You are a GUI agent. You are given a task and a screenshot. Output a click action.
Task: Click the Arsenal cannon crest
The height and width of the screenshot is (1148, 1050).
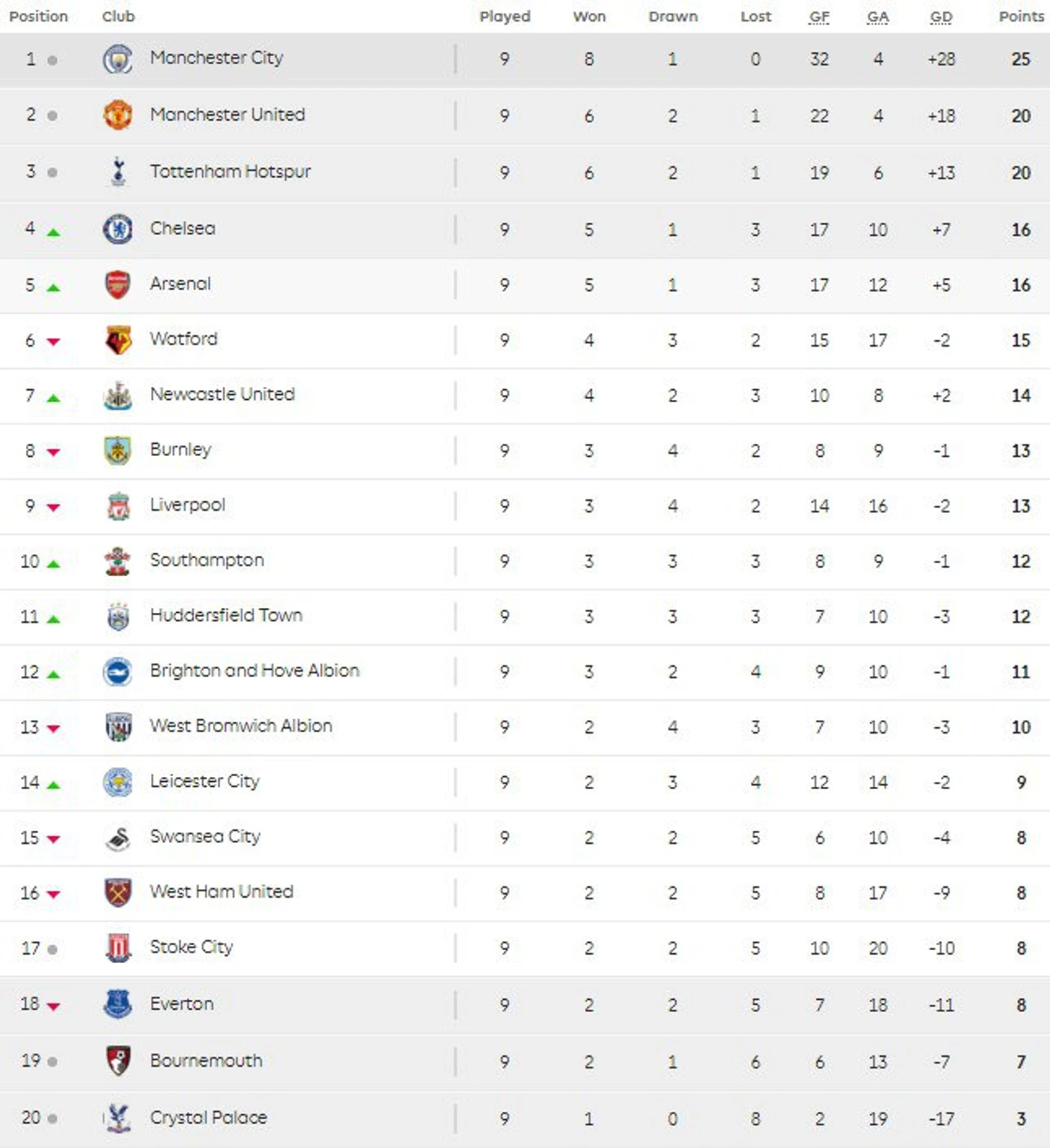[x=118, y=285]
